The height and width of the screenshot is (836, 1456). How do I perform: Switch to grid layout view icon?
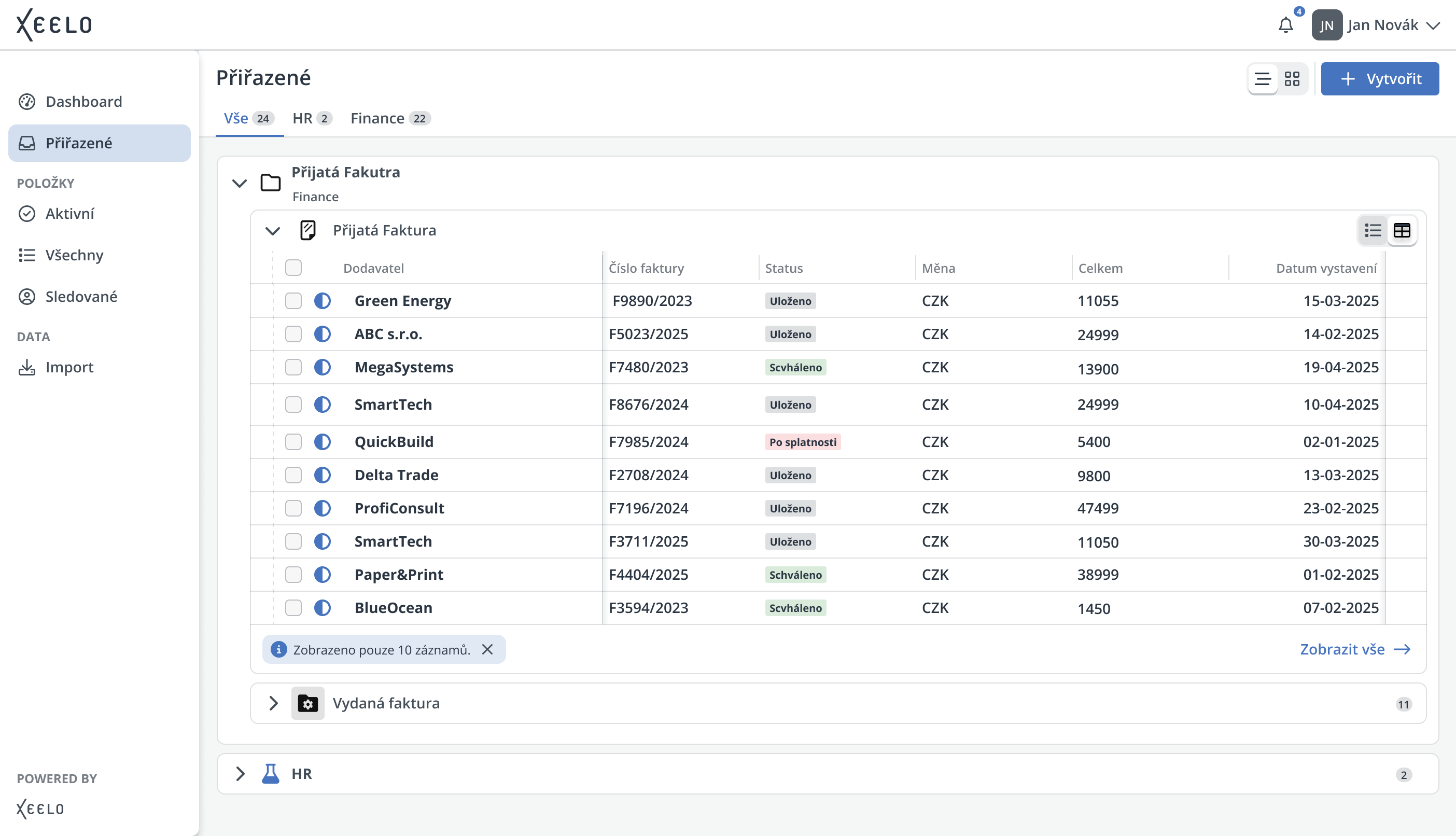pos(1292,79)
